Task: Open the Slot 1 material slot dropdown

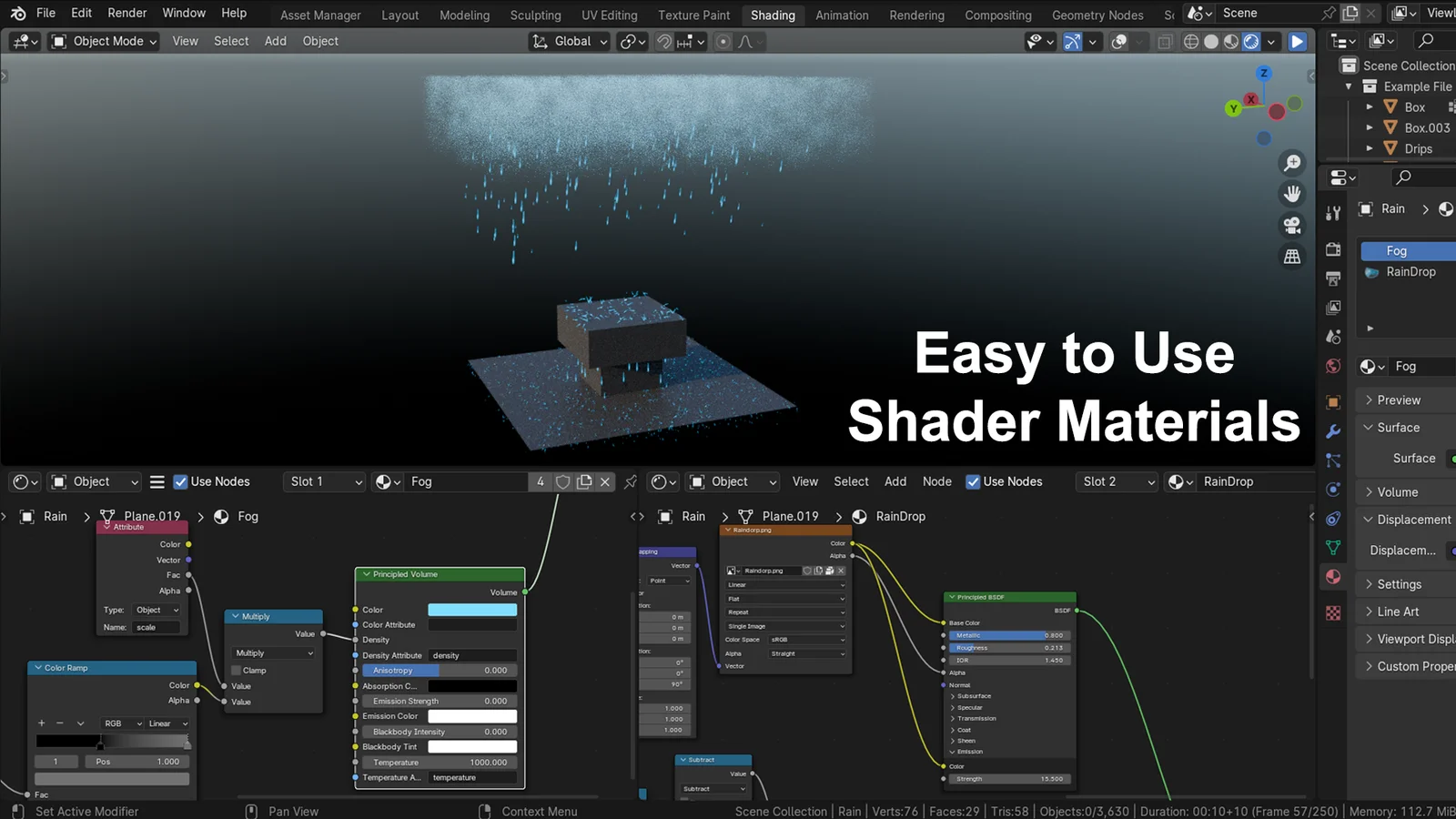Action: click(323, 481)
